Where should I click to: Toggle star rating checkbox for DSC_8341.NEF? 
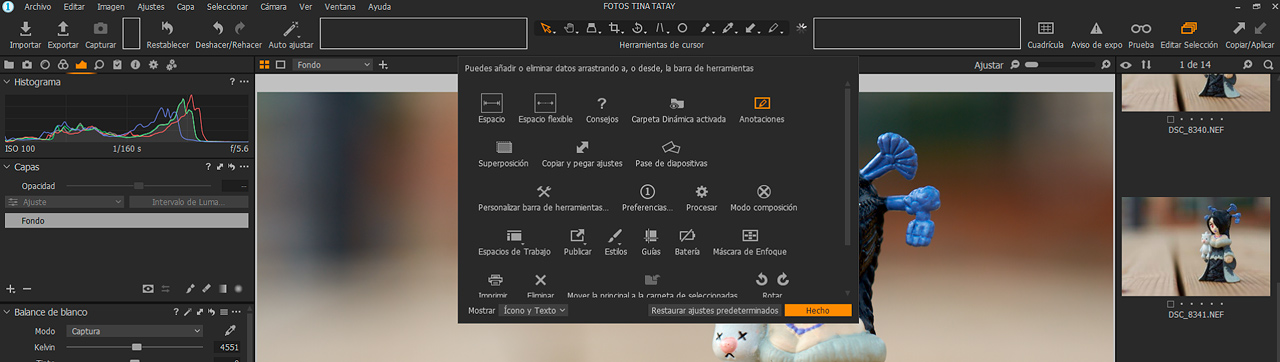[1171, 303]
